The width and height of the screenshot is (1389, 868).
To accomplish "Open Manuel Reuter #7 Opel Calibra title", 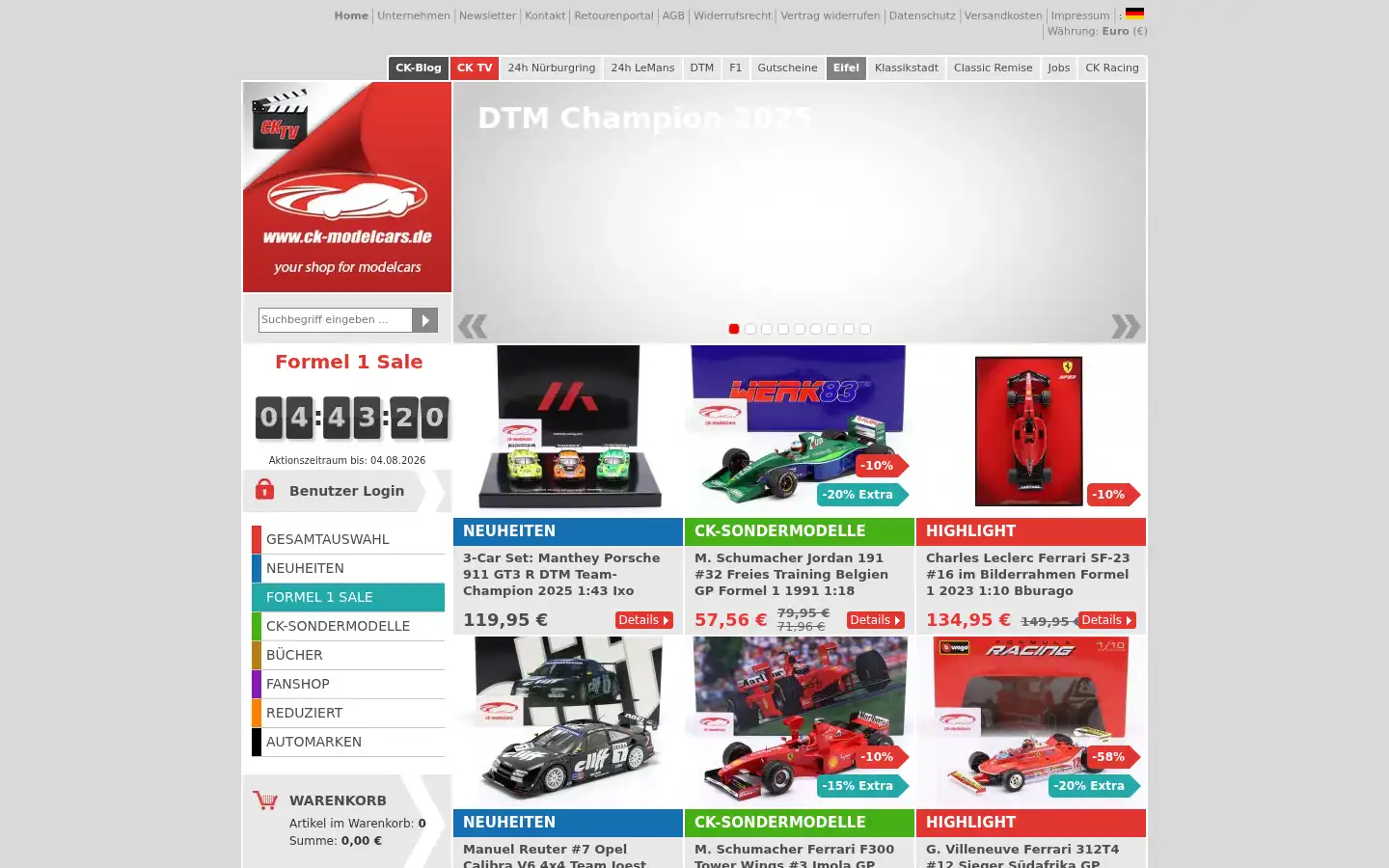I will [x=555, y=855].
